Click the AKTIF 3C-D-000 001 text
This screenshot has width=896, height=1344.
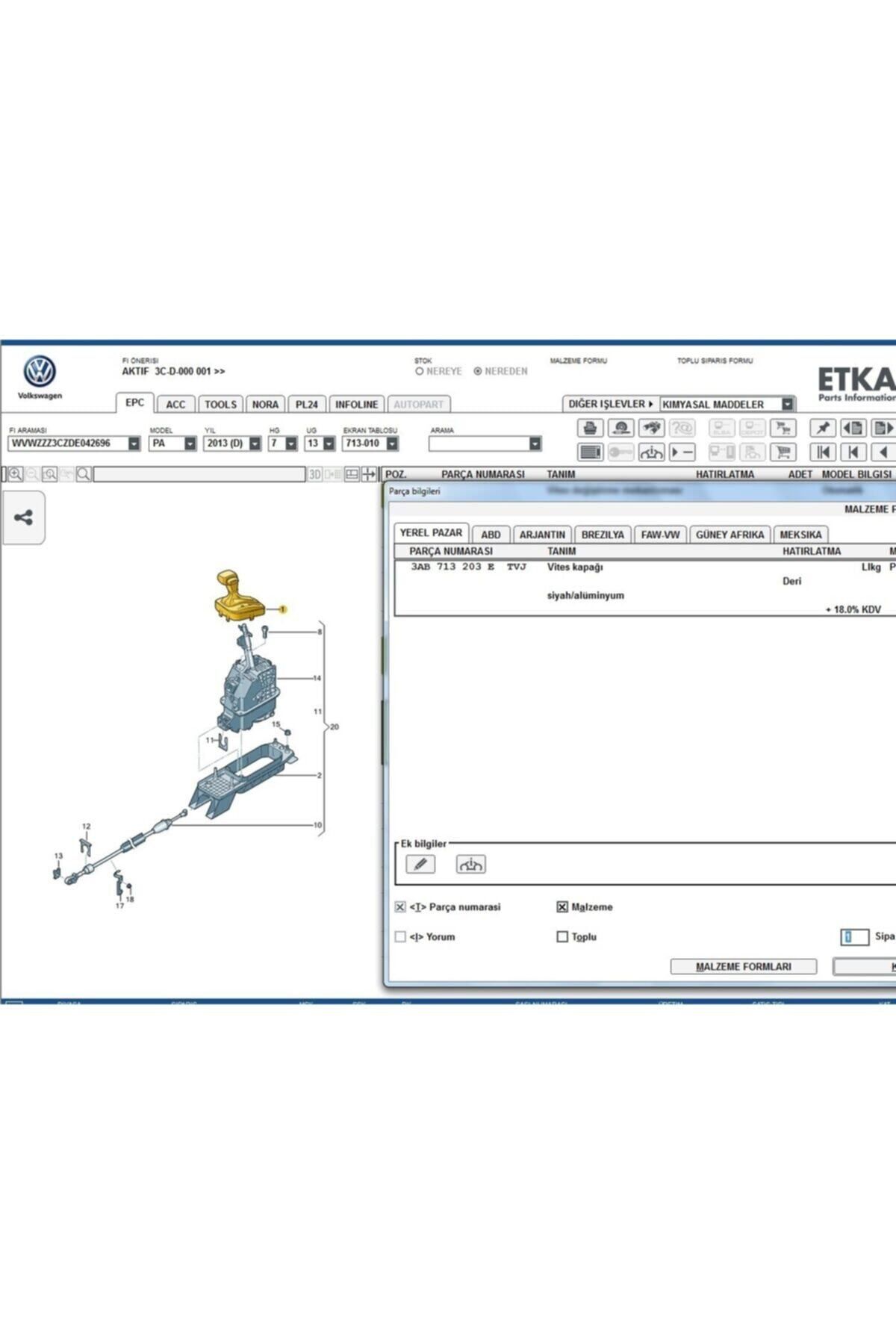173,371
